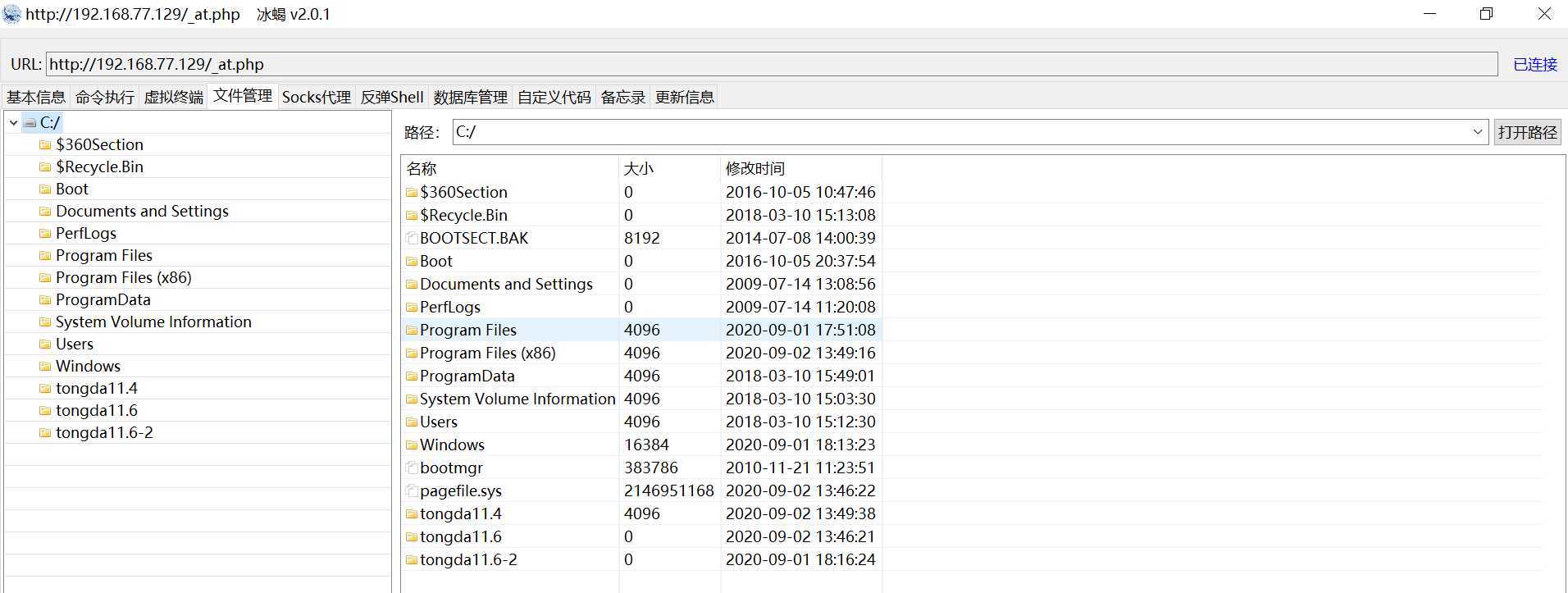Click timestamp 2014-07-08 14:00:39
Viewport: 1568px width, 593px height.
point(800,238)
